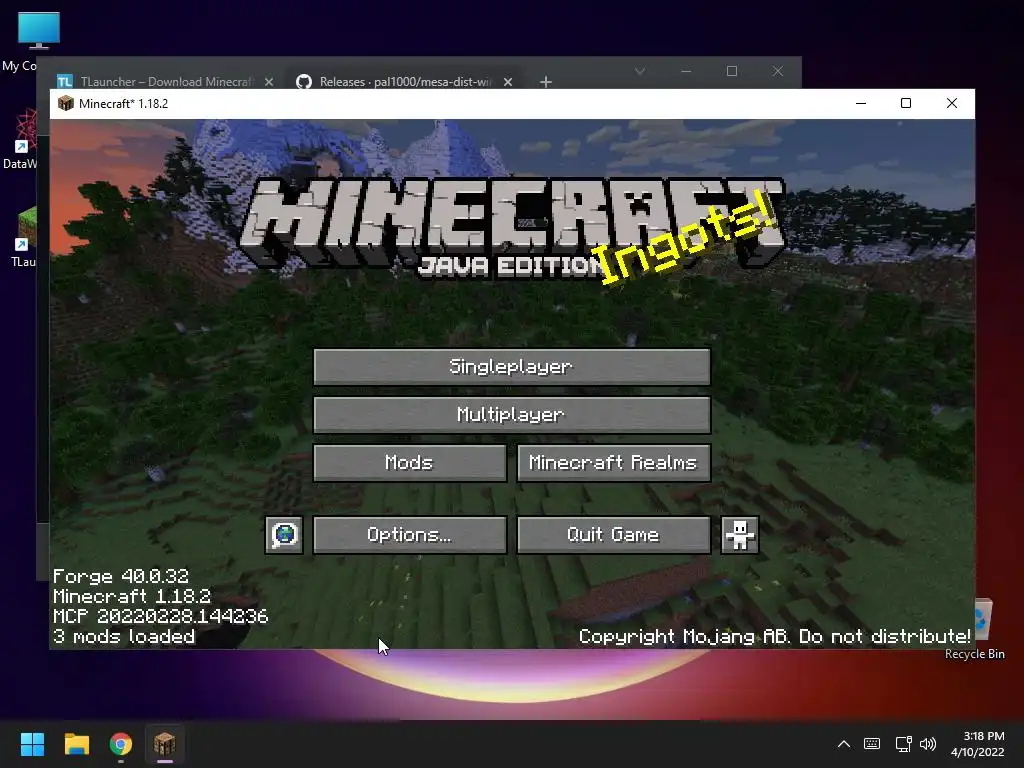Start a Singleplayer game
Image resolution: width=1024 pixels, height=768 pixels.
coord(511,366)
